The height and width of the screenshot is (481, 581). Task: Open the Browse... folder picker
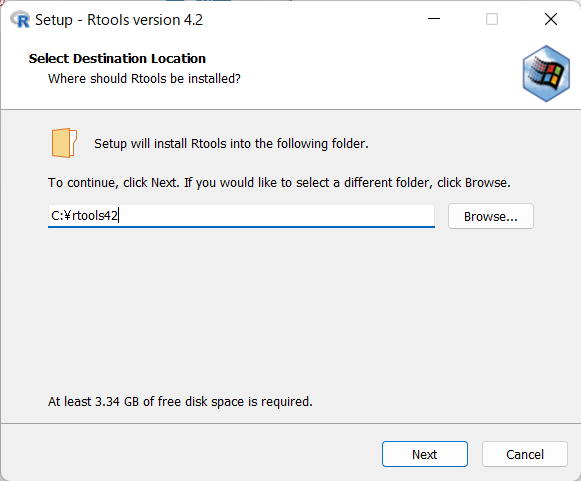coord(491,216)
